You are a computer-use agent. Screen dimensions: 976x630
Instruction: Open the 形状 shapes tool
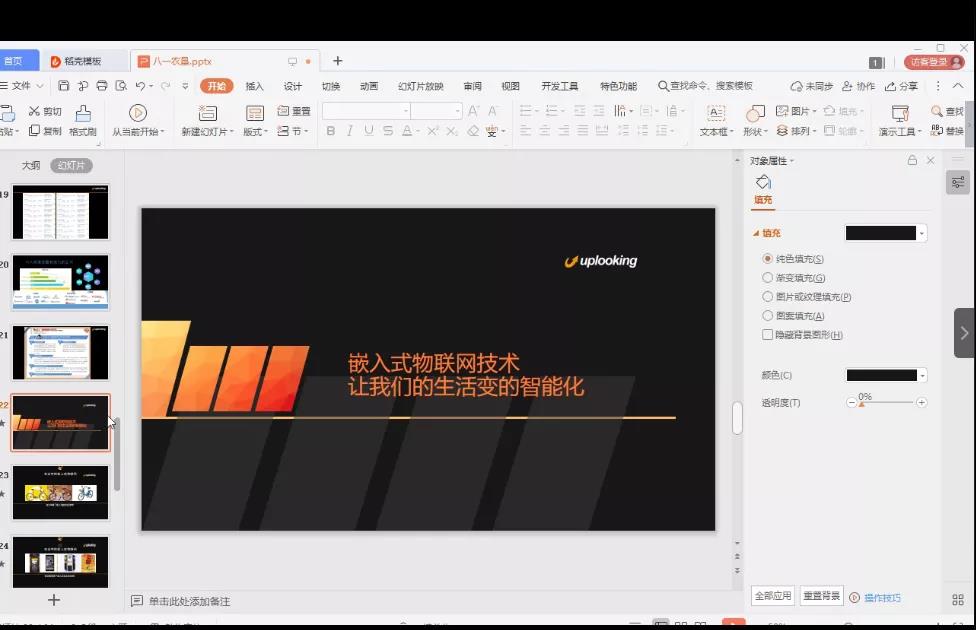tap(755, 113)
